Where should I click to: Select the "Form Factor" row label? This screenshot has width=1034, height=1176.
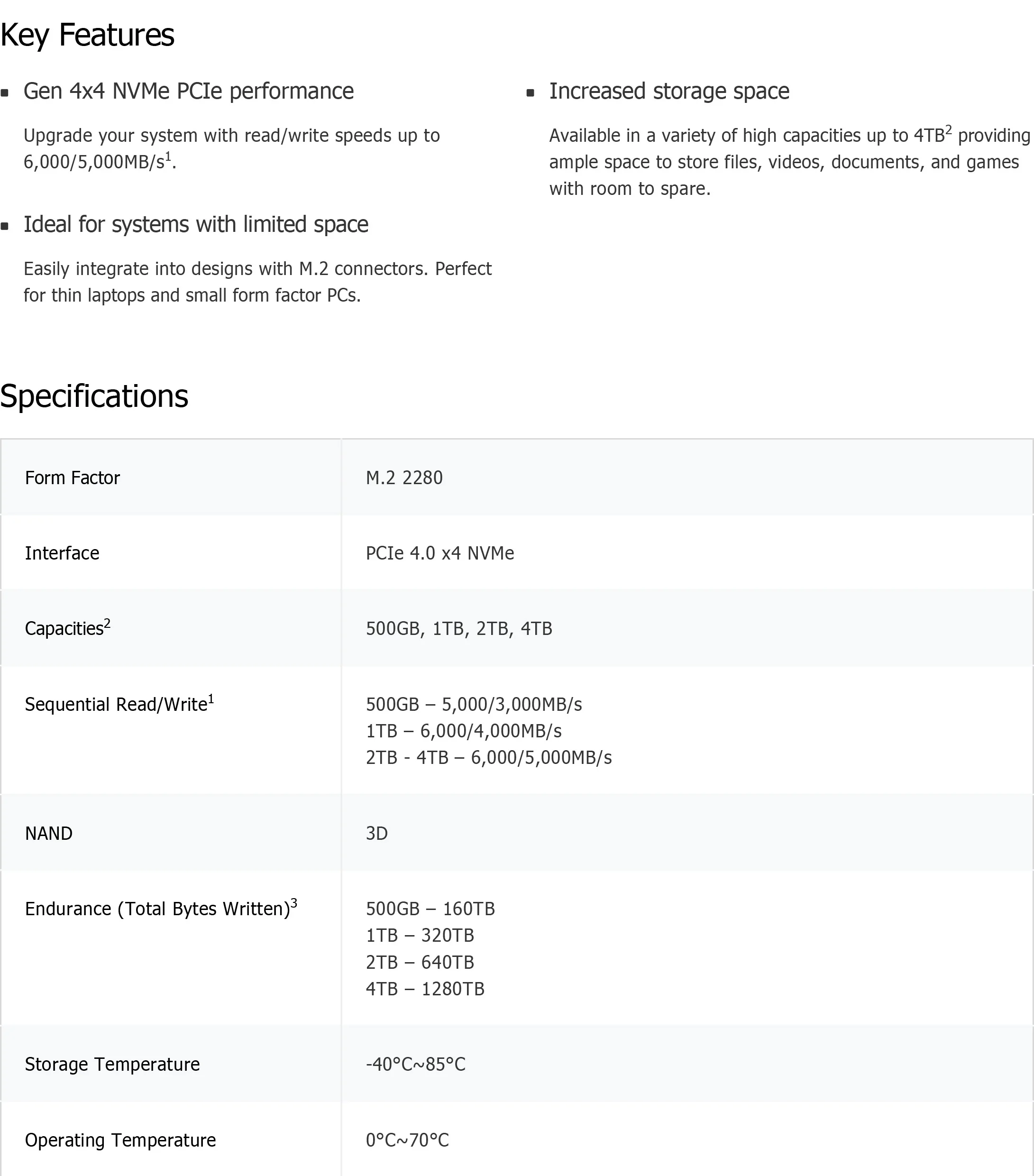73,478
